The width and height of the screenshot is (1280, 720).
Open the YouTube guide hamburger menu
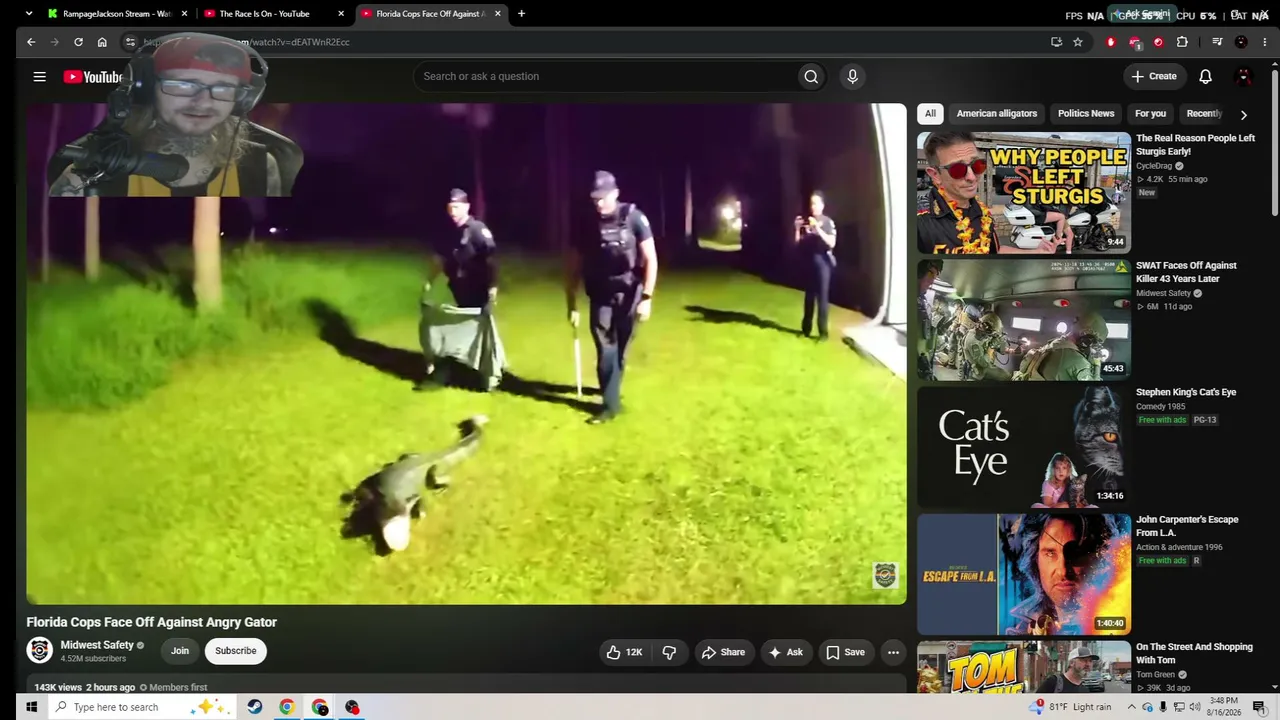pos(39,76)
